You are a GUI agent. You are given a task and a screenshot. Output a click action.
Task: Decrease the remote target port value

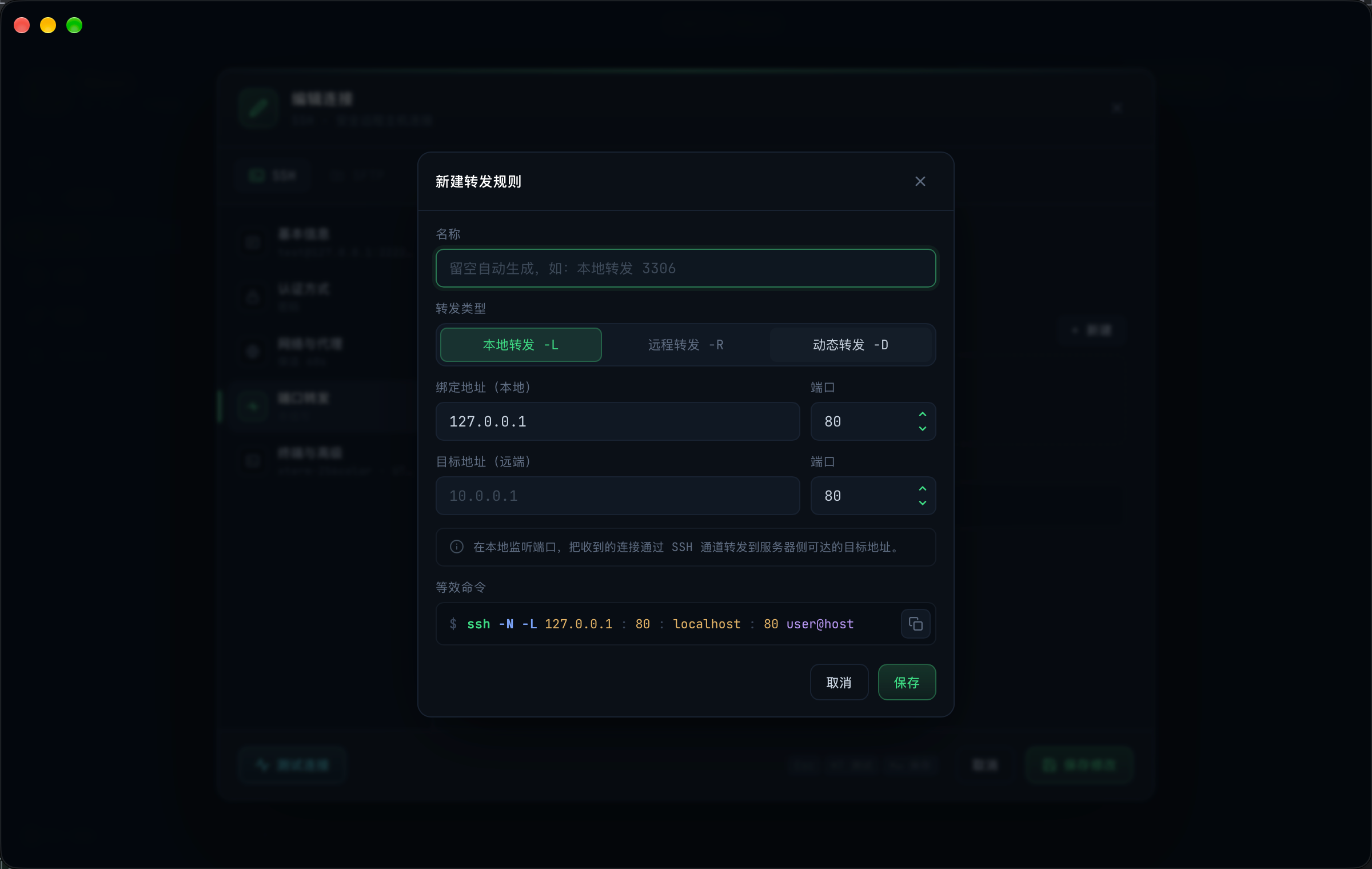[x=922, y=503]
